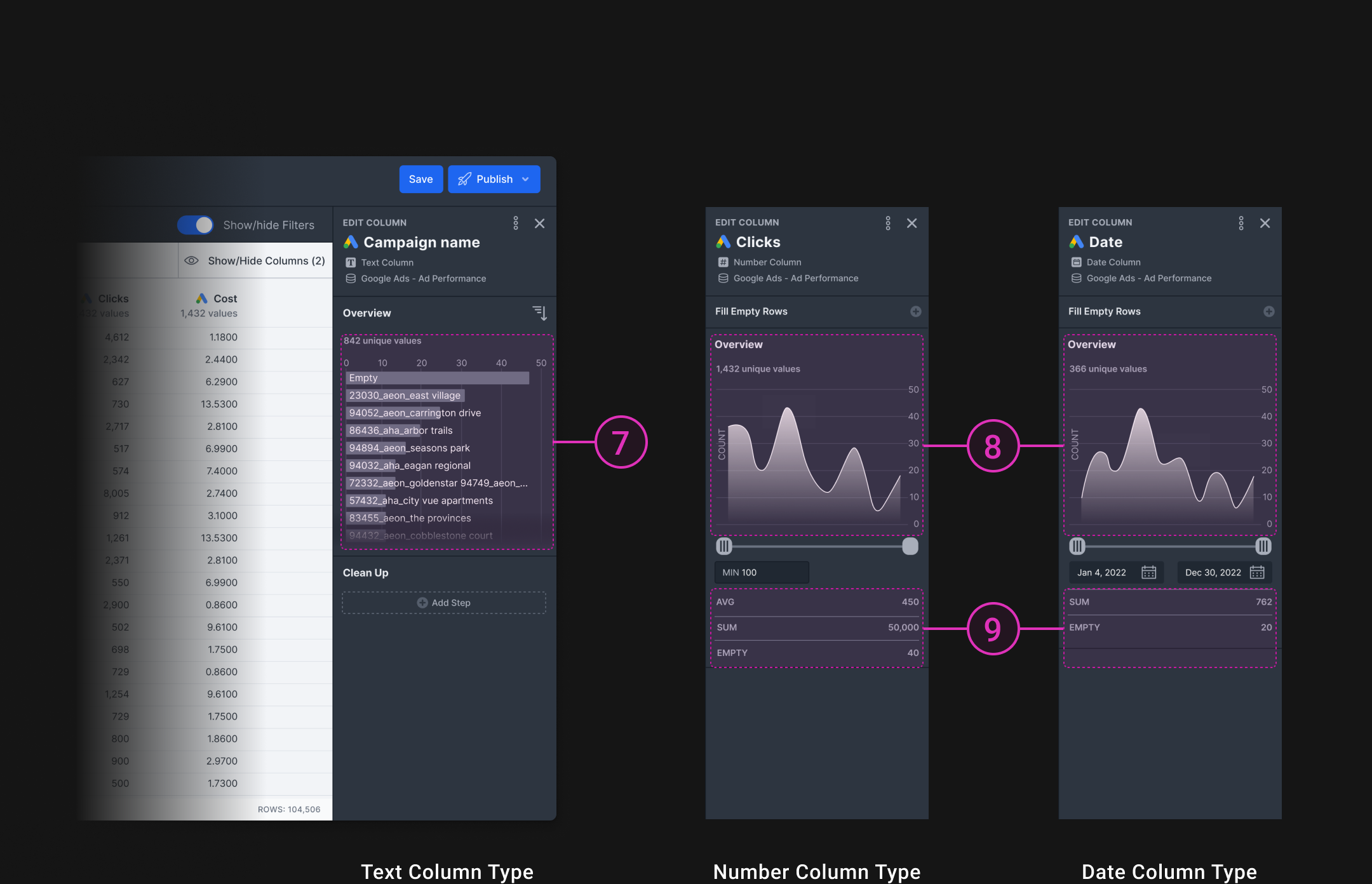Click the data source icon in Date panel
1372x884 pixels.
pos(1076,278)
